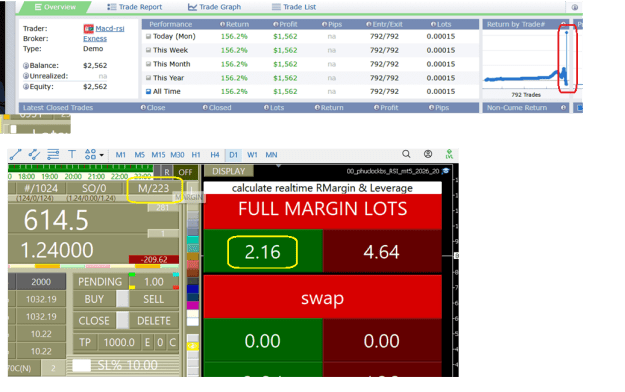Click the Lots info icon in Performance header
The width and height of the screenshot is (625, 392).
tap(433, 24)
